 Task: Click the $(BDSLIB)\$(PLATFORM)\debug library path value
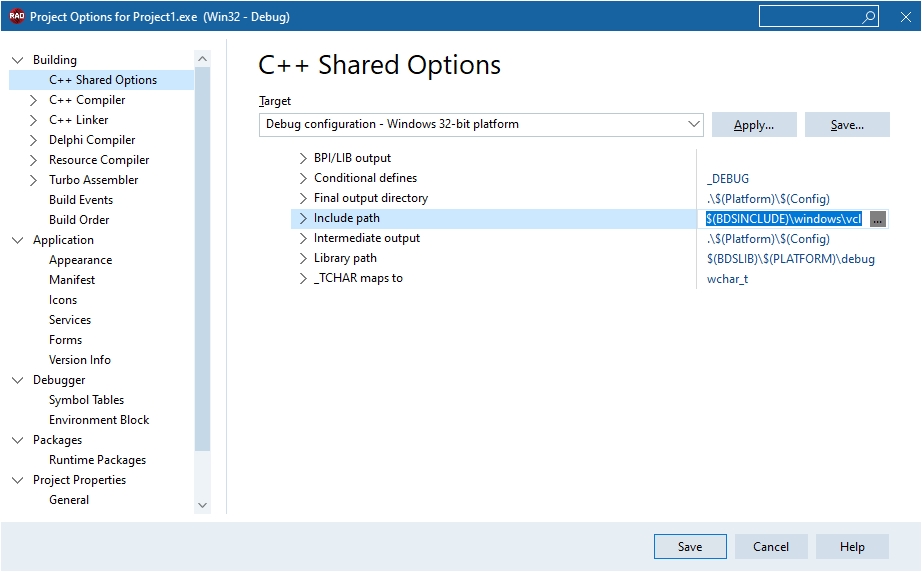pyautogui.click(x=791, y=259)
